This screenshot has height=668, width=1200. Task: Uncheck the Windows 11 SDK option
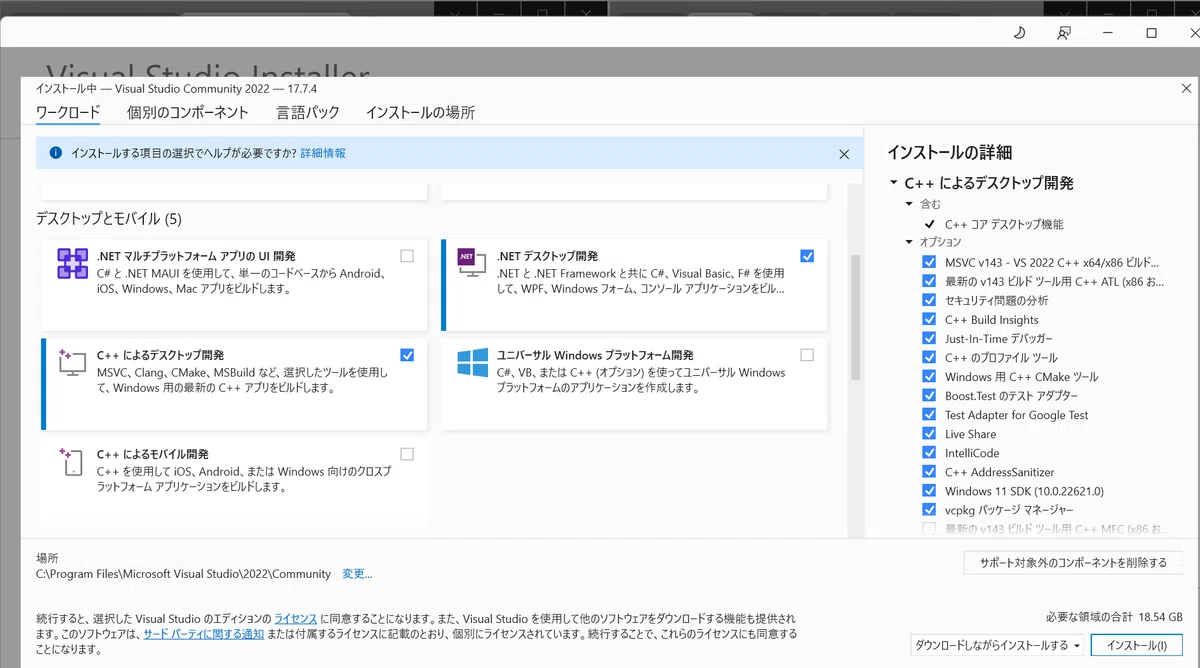pyautogui.click(x=929, y=491)
